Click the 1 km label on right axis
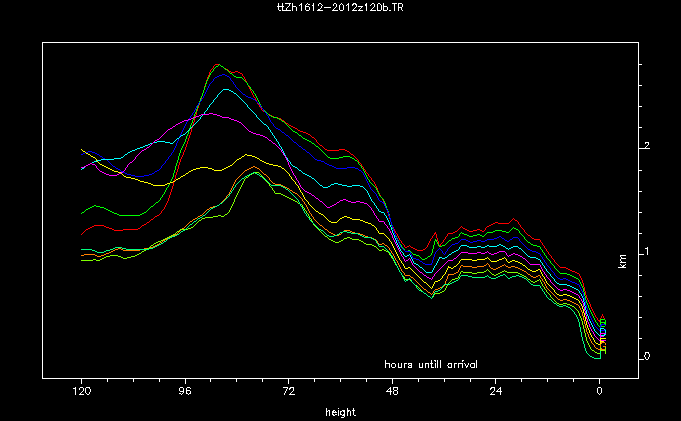 (648, 251)
